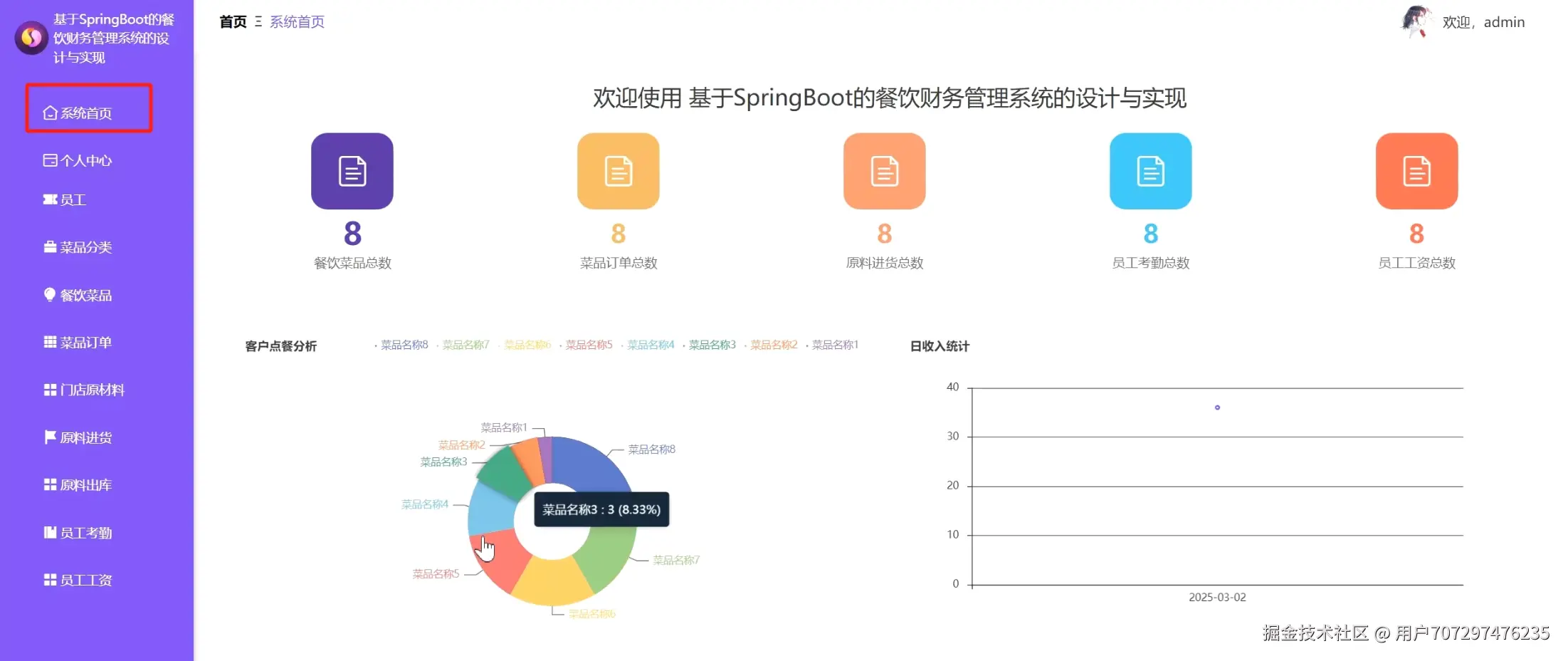Click 系统首页 breadcrumb link
The height and width of the screenshot is (661, 1568).
click(x=298, y=22)
